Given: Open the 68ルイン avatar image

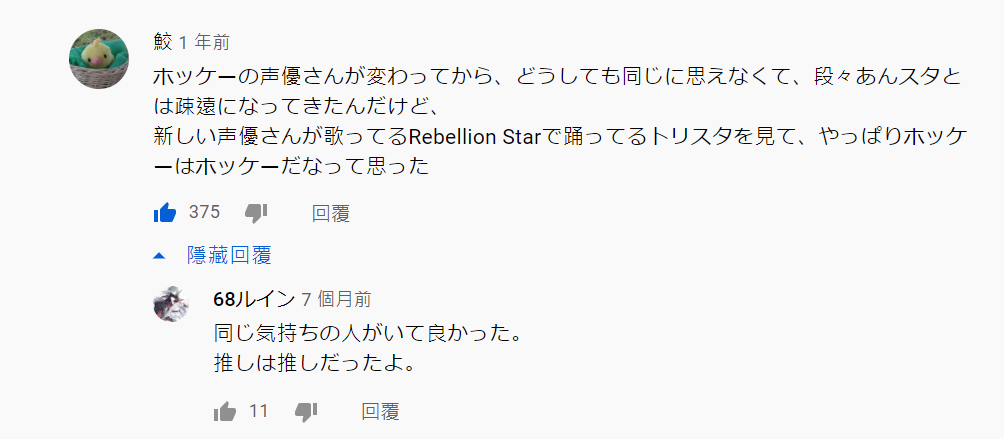Looking at the screenshot, I should 171,304.
